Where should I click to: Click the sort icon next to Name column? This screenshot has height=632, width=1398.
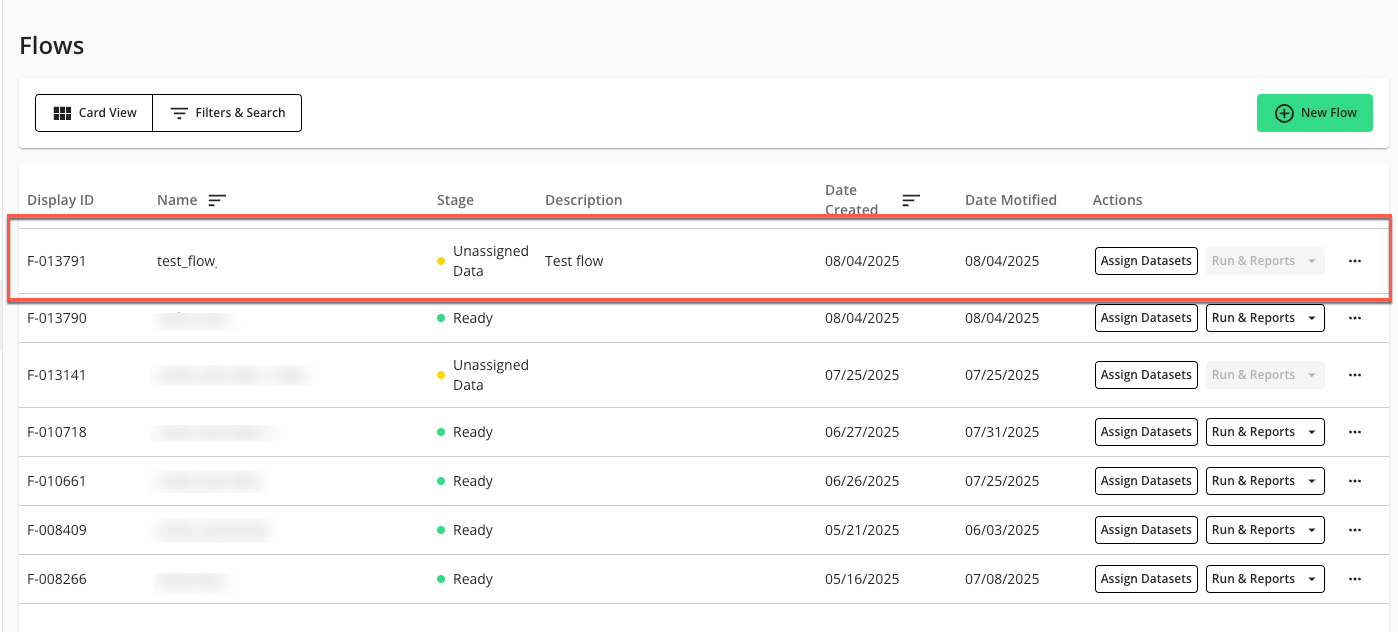(x=215, y=199)
